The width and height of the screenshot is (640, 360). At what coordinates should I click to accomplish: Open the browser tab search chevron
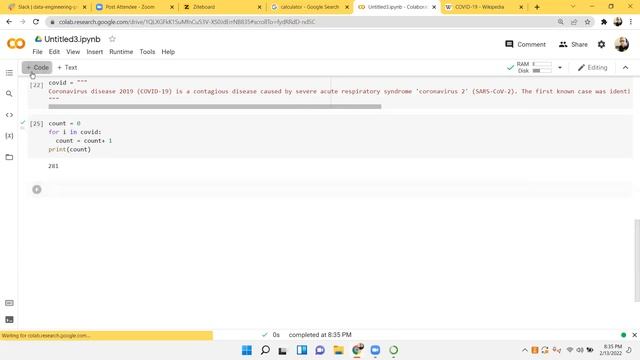[x=573, y=7]
